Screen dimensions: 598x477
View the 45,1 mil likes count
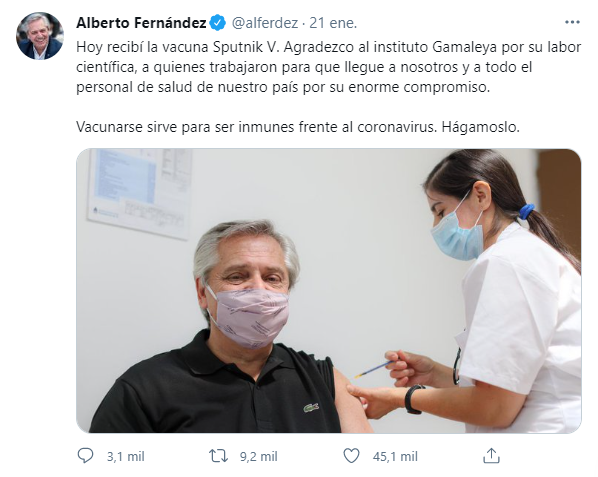[395, 456]
